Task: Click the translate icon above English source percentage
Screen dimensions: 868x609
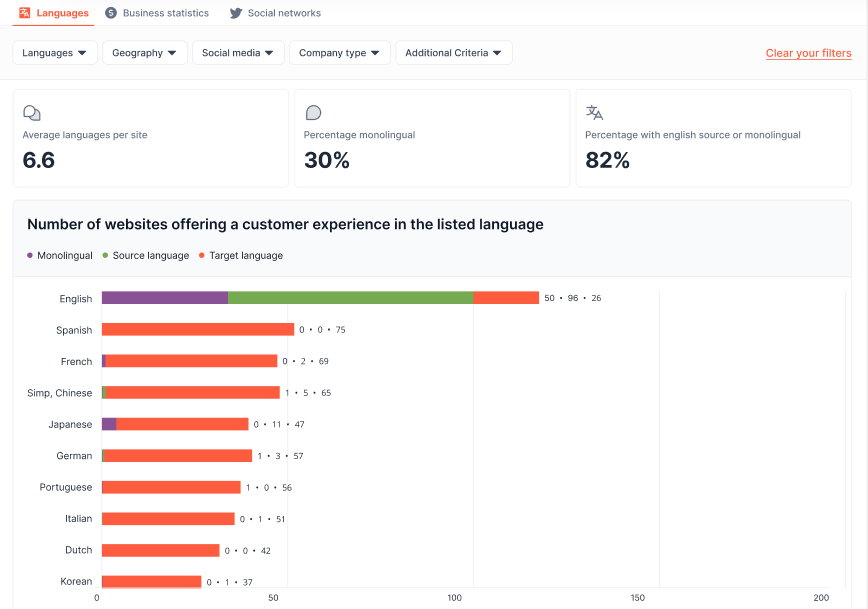Action: point(594,113)
